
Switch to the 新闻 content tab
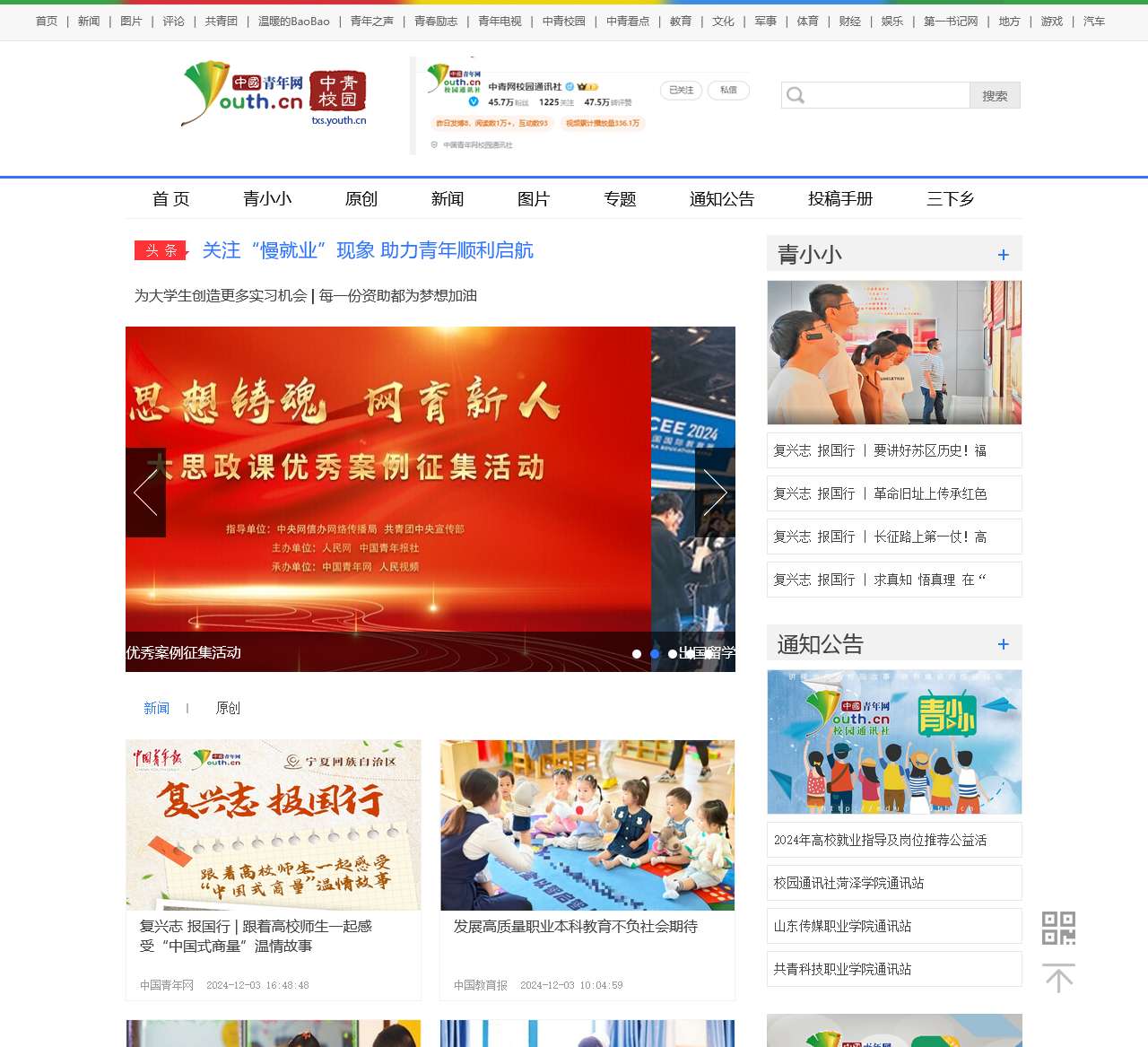tap(156, 708)
